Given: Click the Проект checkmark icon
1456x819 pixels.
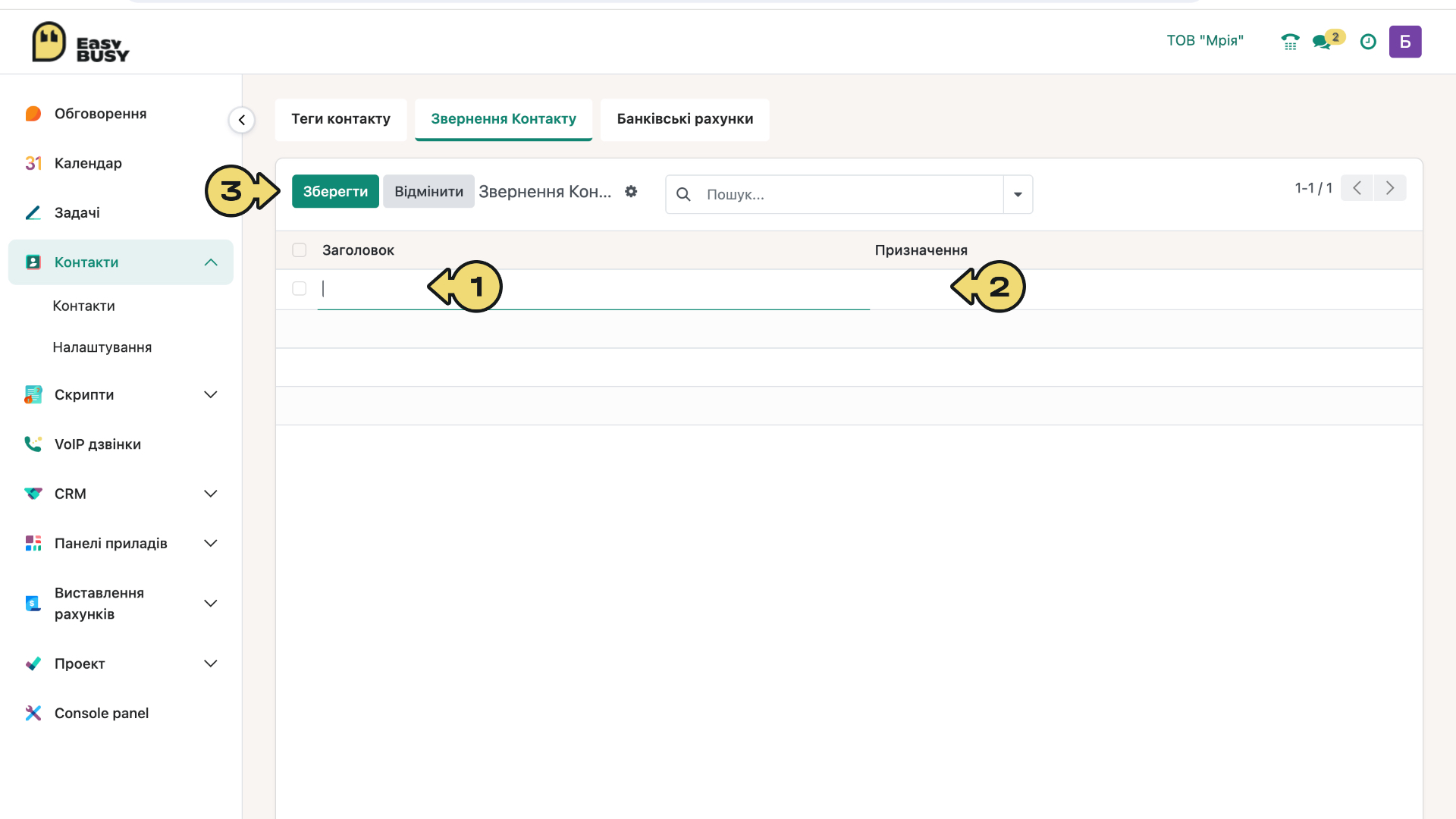Looking at the screenshot, I should [x=33, y=664].
